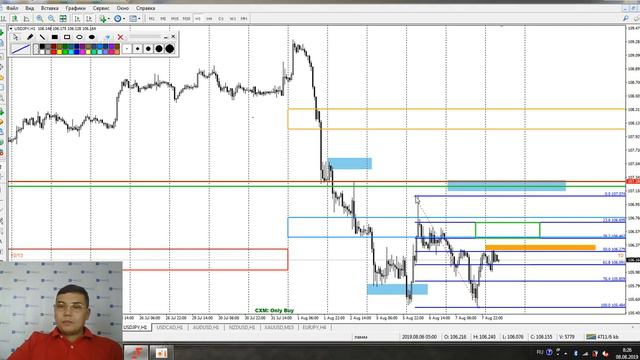
Task: Choose the largest brush size dot
Action: click(170, 49)
